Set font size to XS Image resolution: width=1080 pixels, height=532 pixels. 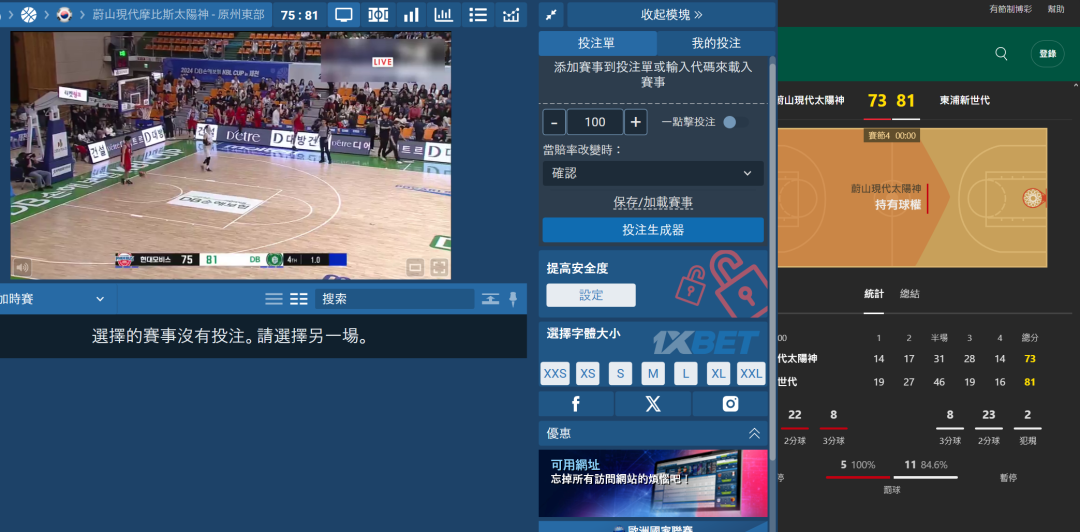pyautogui.click(x=588, y=374)
